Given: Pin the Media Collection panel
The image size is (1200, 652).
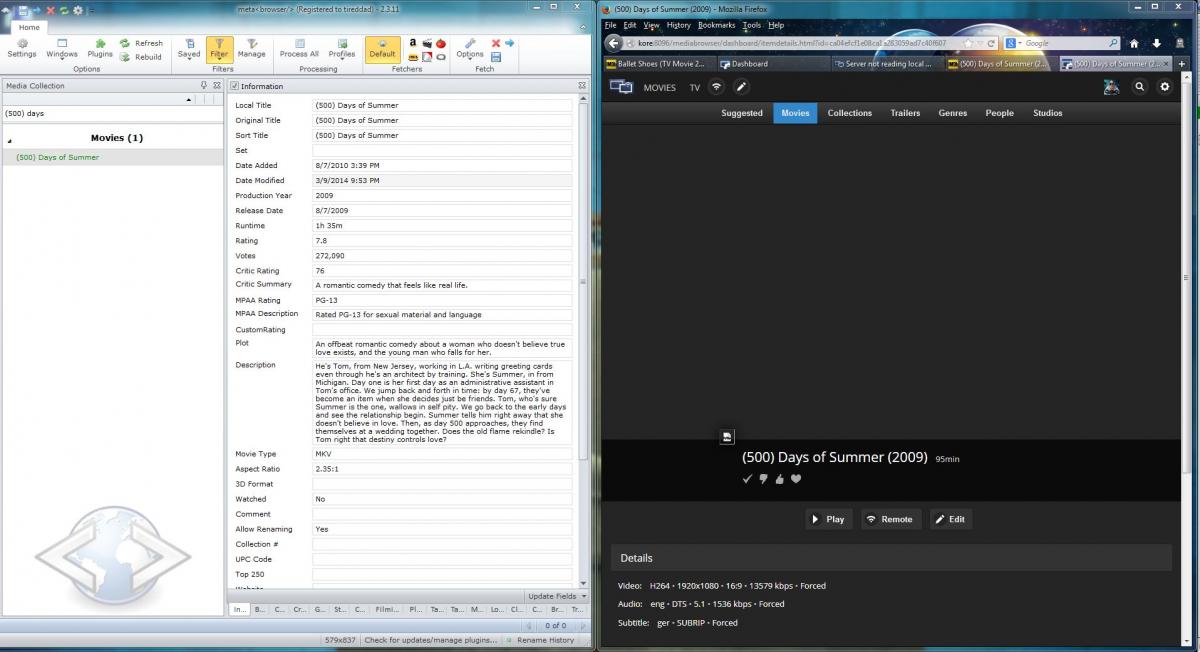Looking at the screenshot, I should click(x=204, y=86).
